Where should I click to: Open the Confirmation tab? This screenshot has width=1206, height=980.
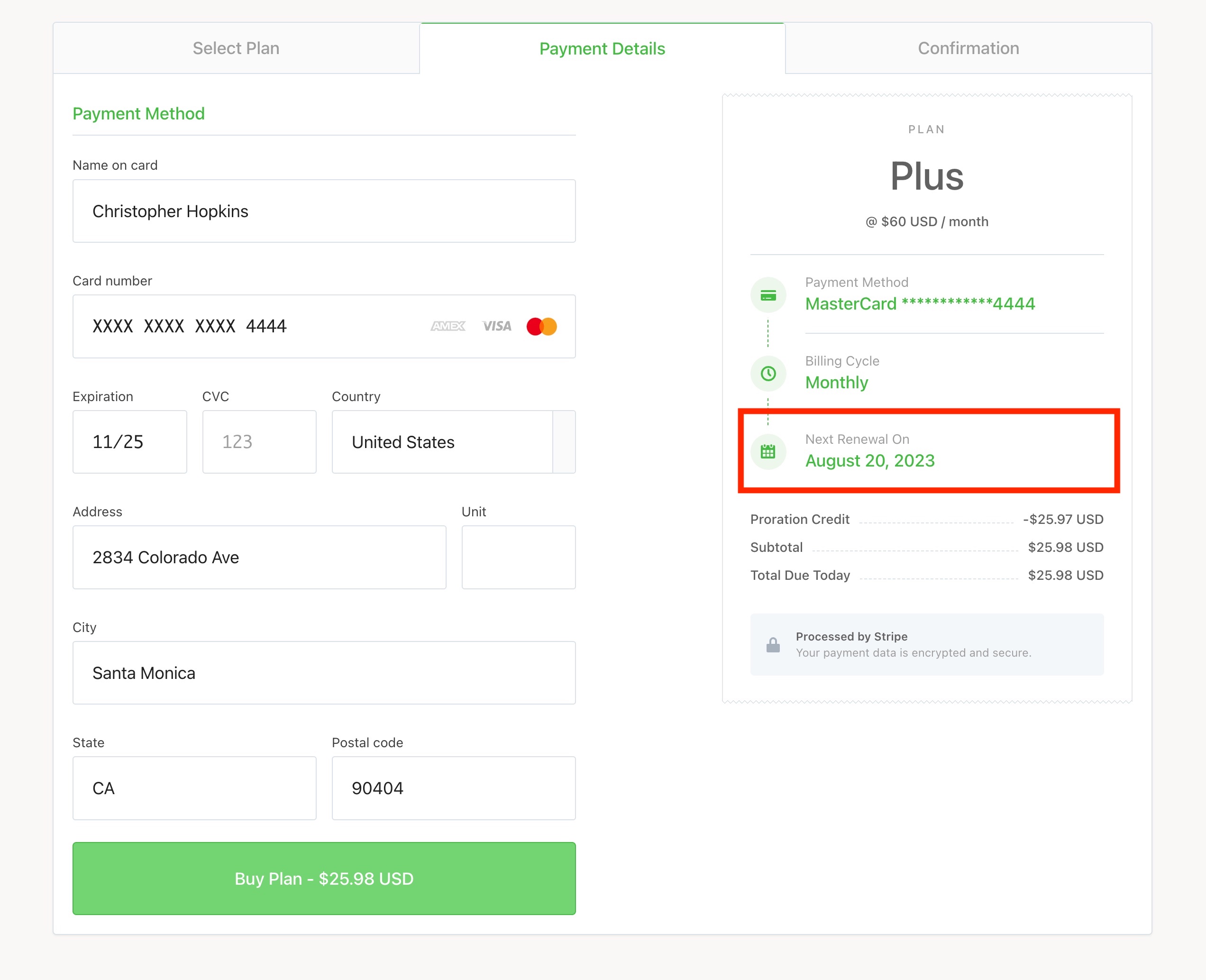click(968, 48)
